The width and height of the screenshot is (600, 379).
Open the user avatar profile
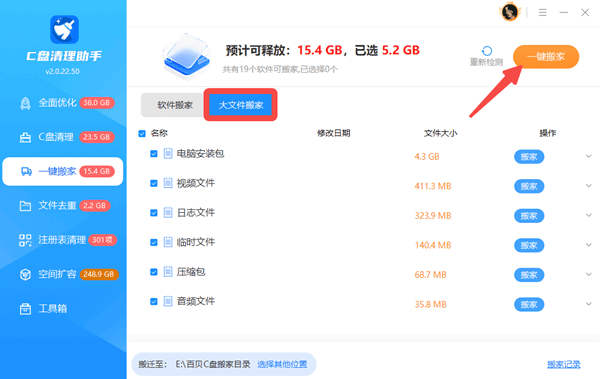pos(510,12)
